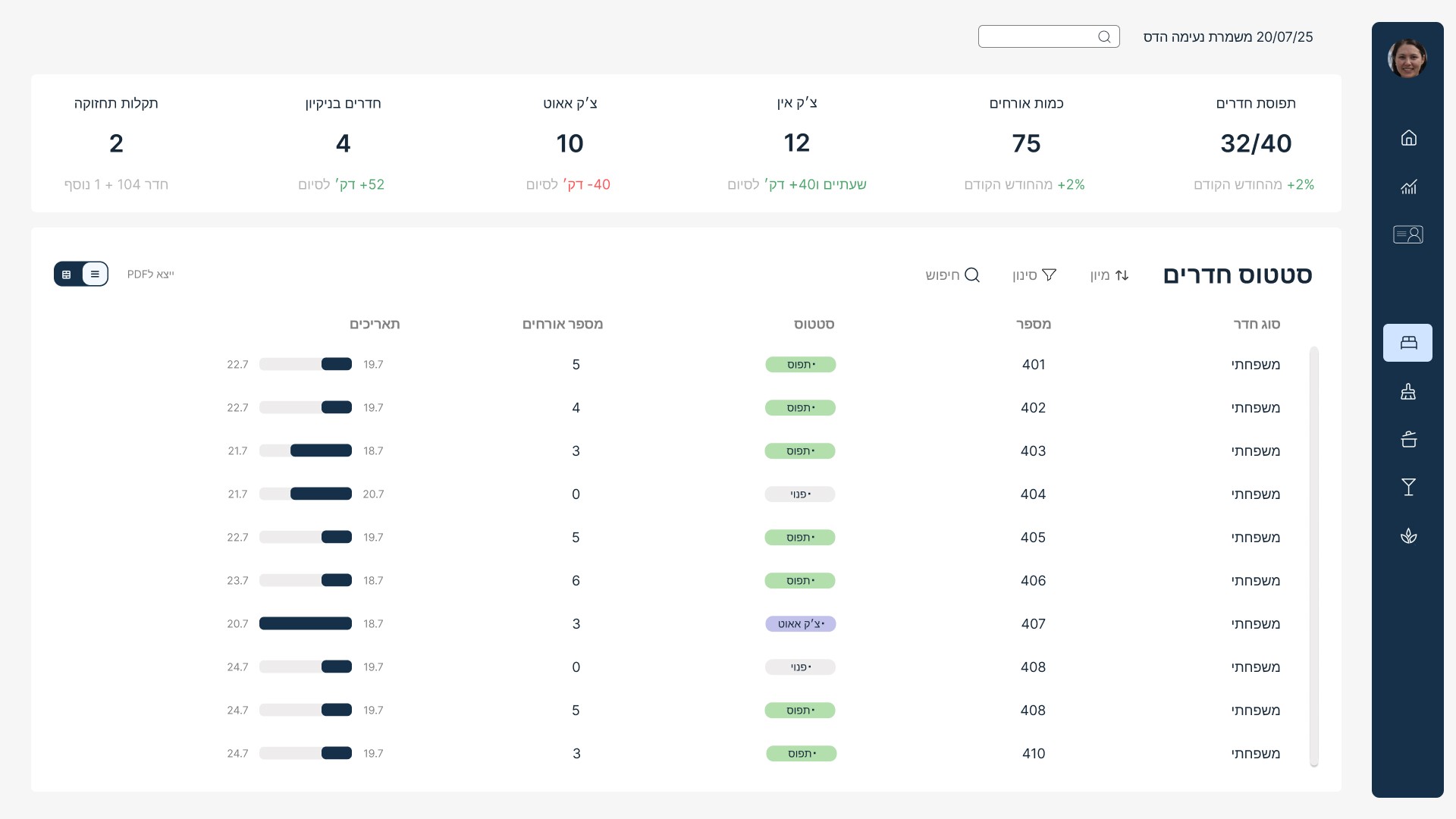
Task: Open the מיון sort options
Action: click(1109, 275)
